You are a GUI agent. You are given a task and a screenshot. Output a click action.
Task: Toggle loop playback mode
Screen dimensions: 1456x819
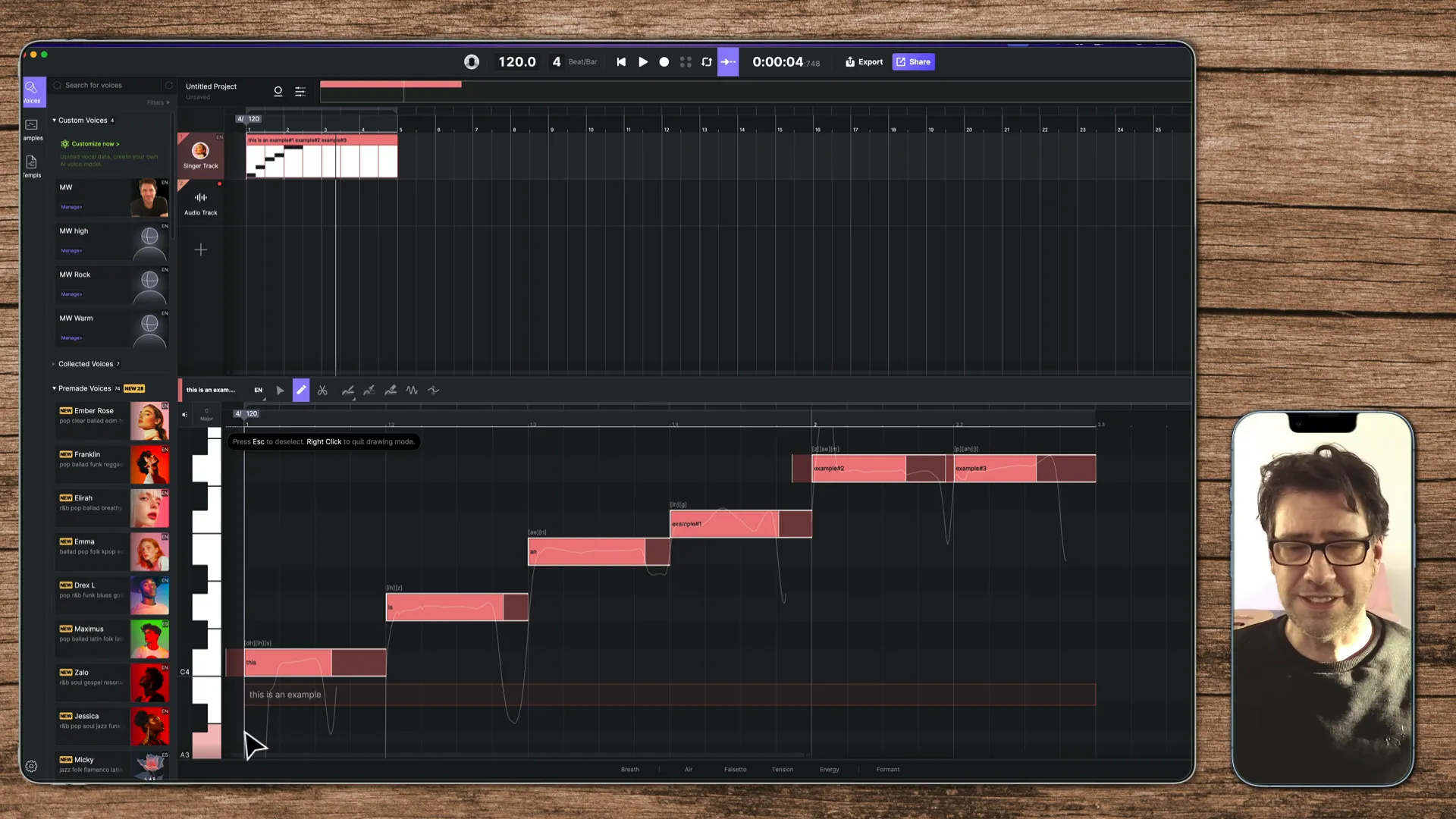pyautogui.click(x=706, y=61)
